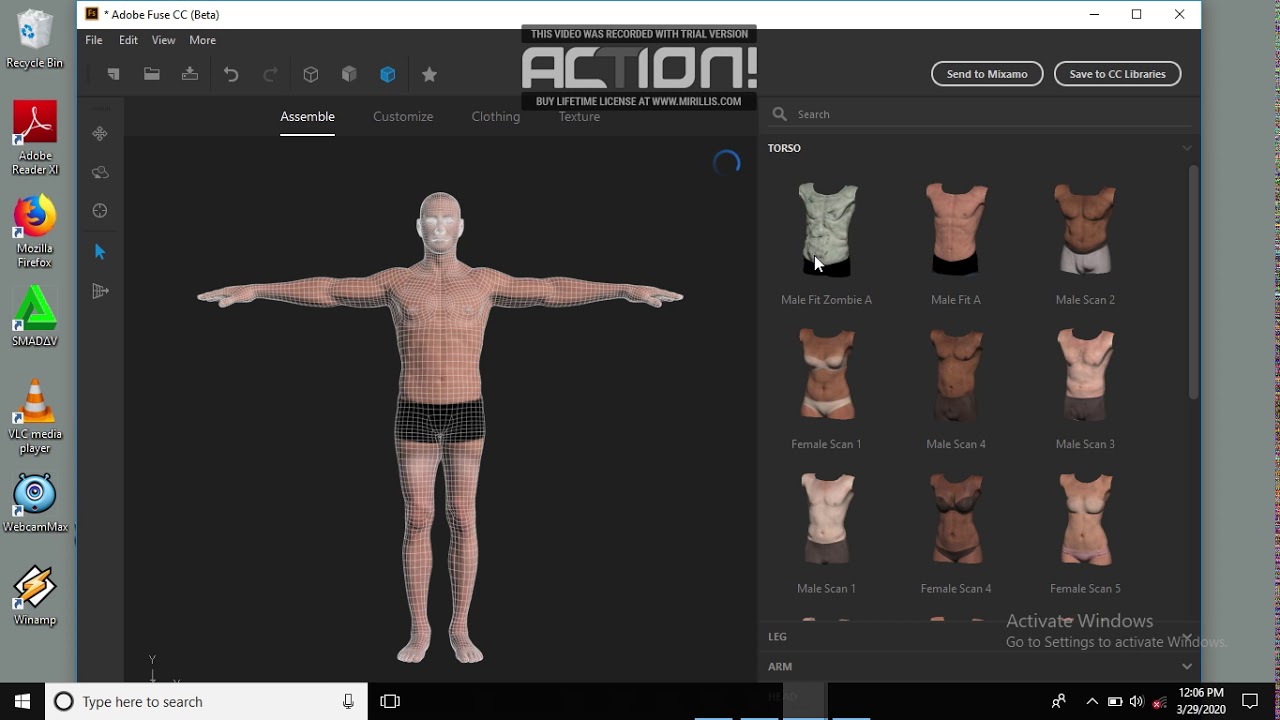This screenshot has width=1280, height=720.
Task: Open WebcamMax desktop shortcut
Action: [35, 503]
